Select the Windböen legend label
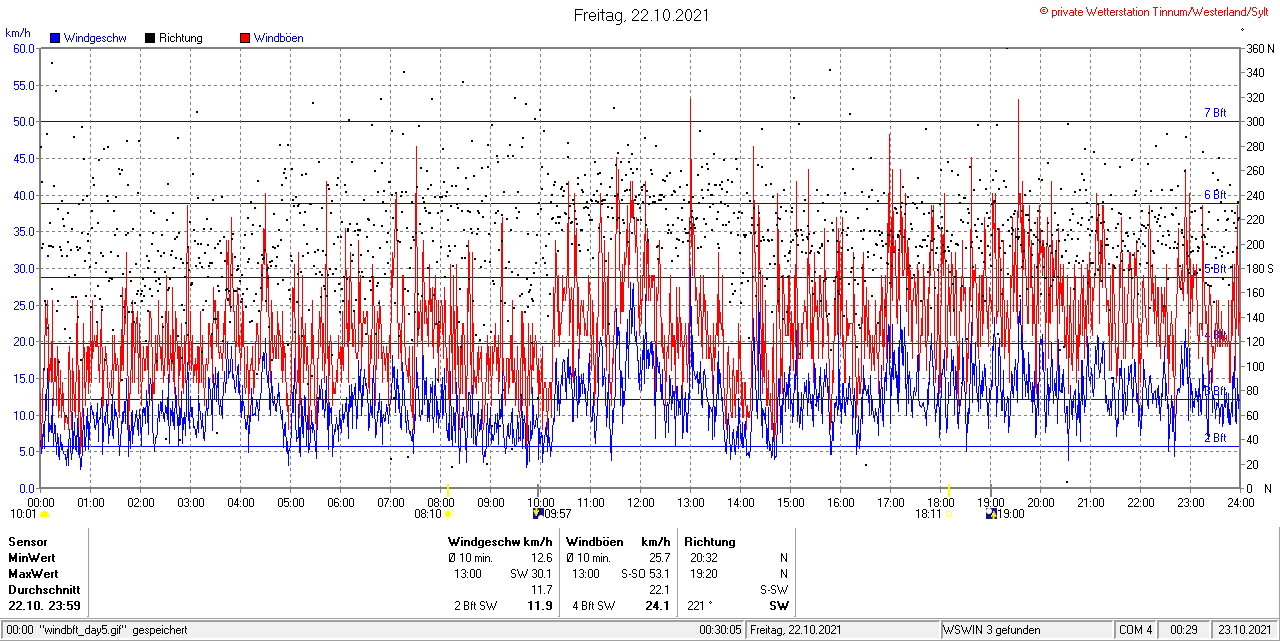The width and height of the screenshot is (1280, 641). (x=279, y=38)
